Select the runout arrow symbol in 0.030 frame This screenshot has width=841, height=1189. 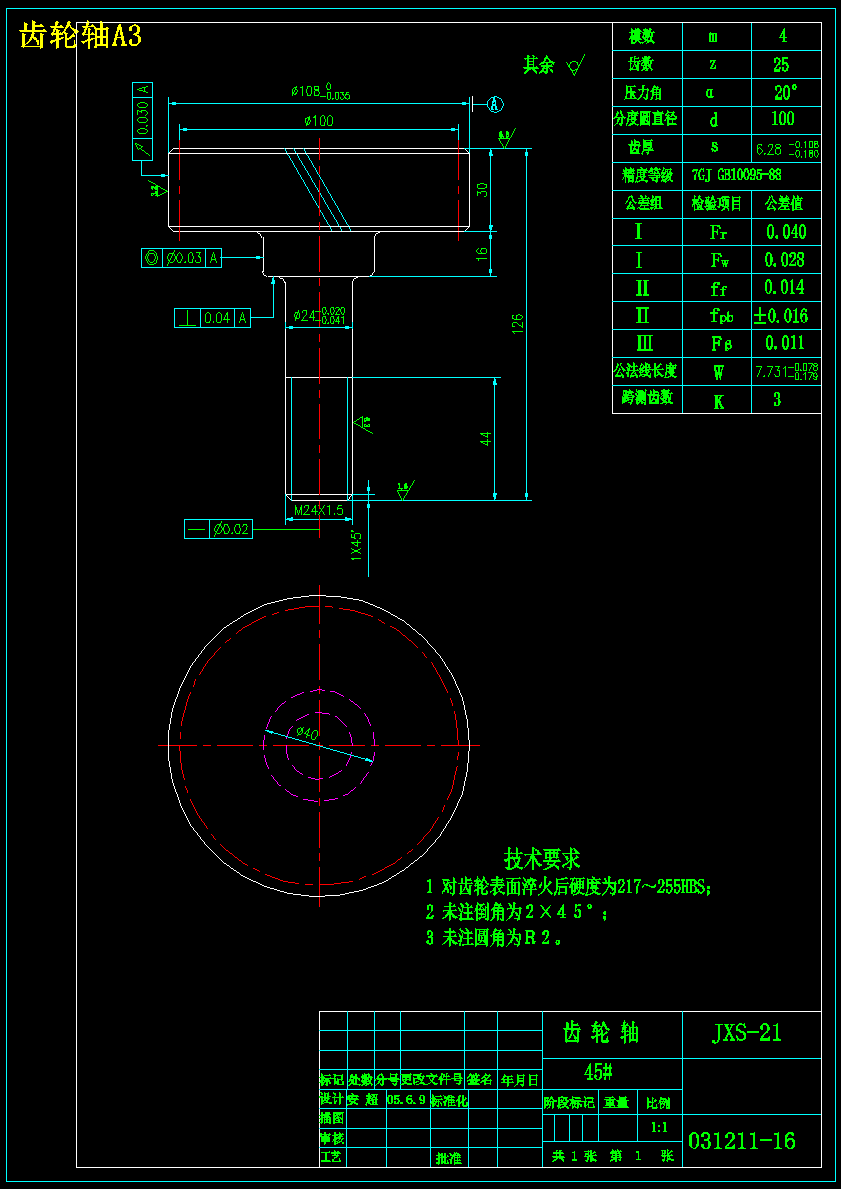pyautogui.click(x=143, y=148)
